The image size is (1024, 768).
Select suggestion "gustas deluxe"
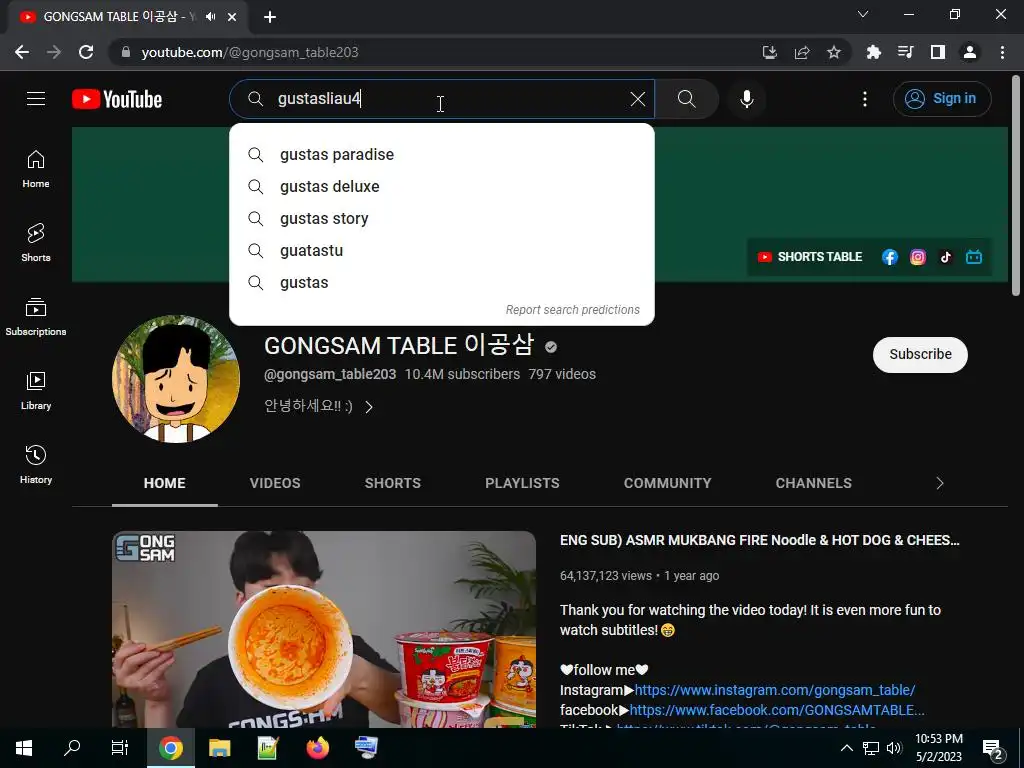(441, 187)
